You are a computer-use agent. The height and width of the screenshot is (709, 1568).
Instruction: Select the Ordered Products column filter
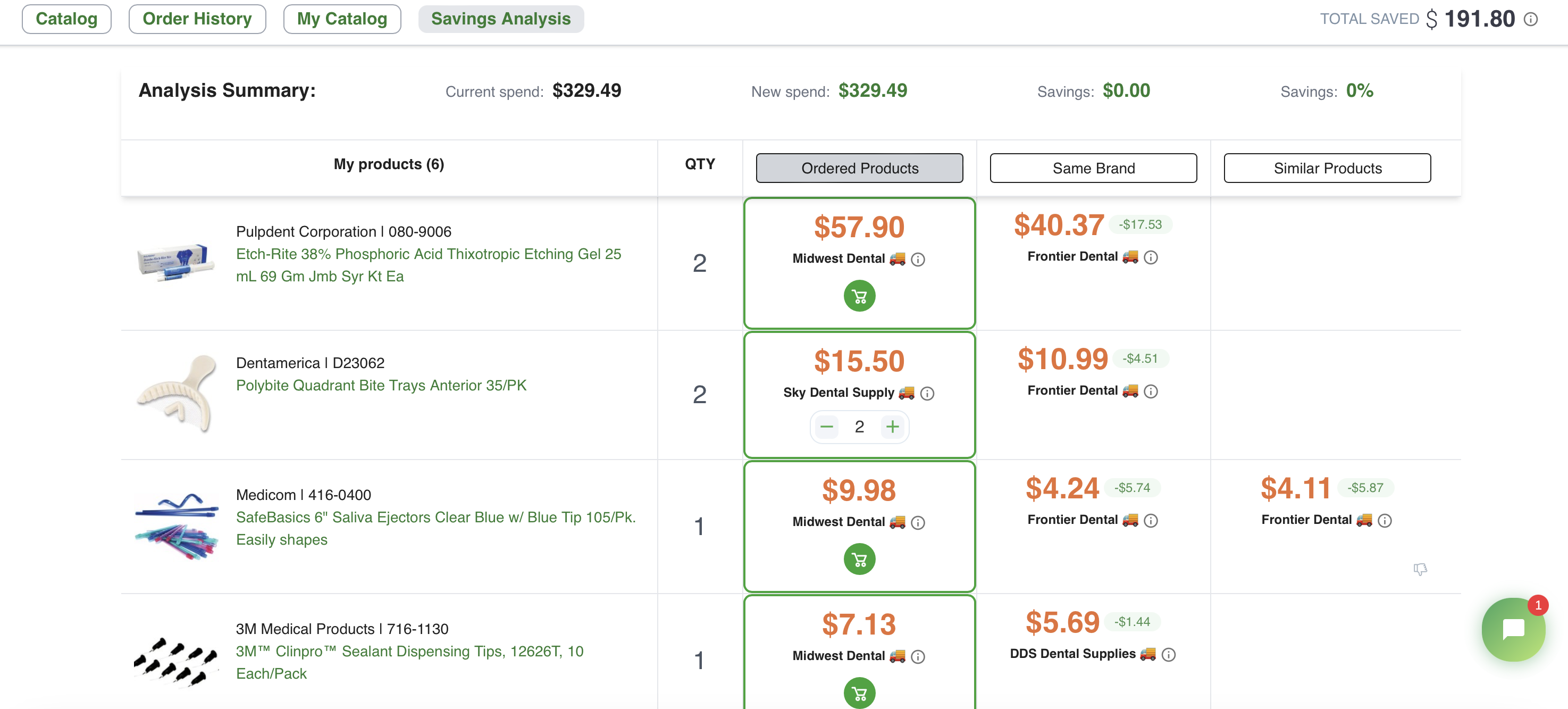(x=859, y=168)
